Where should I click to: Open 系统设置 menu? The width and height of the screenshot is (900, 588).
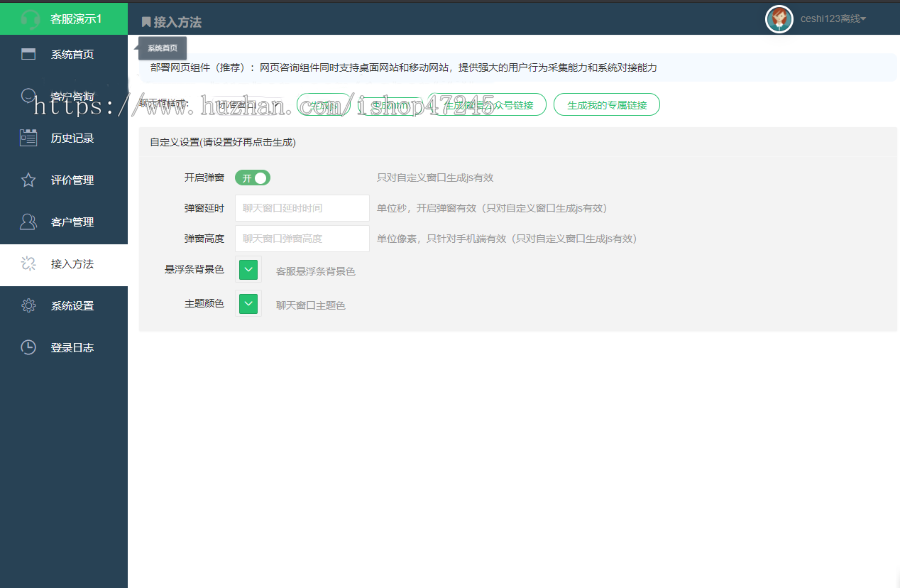tap(64, 305)
